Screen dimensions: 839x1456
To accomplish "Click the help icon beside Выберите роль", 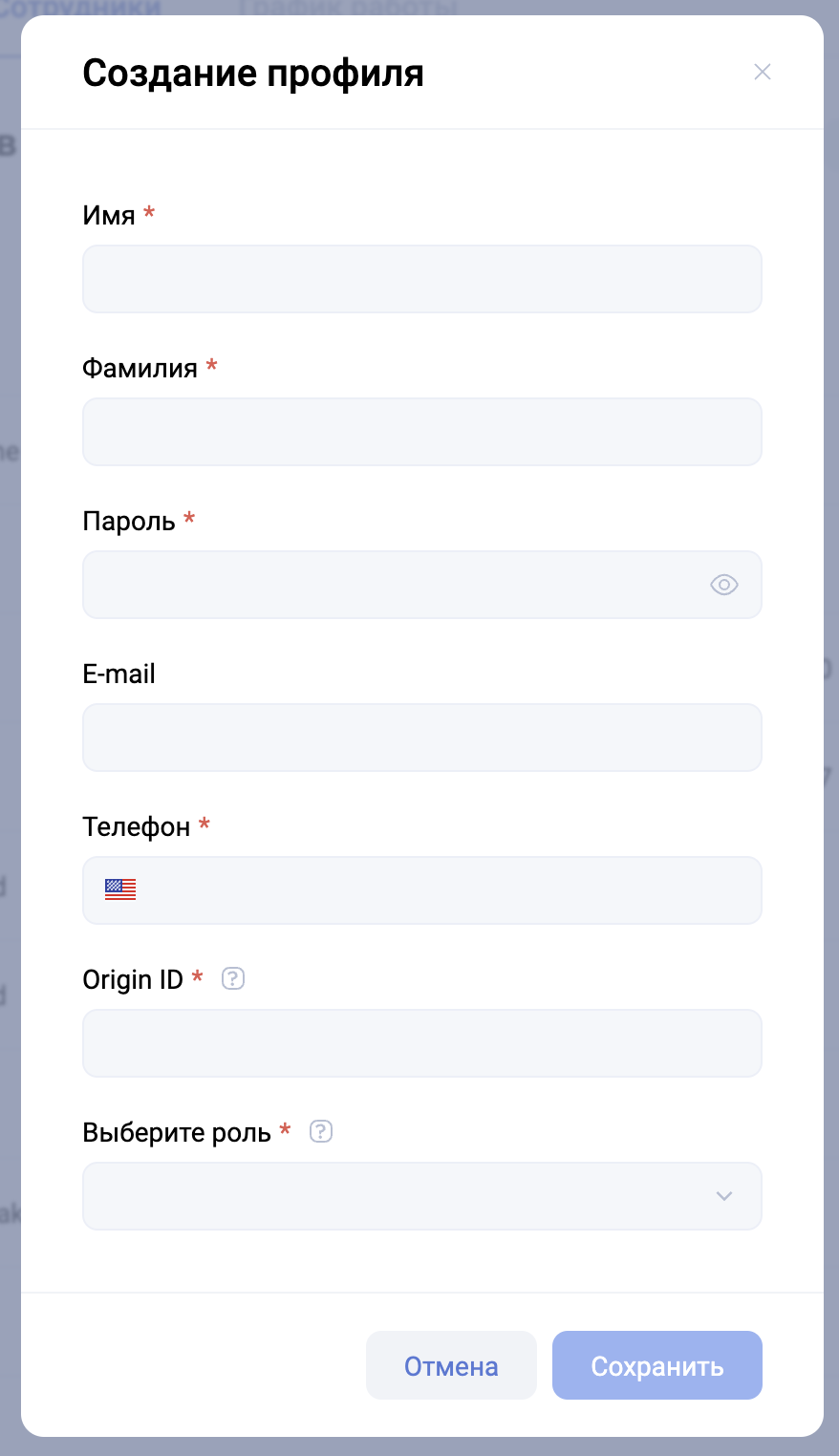I will pos(321,1132).
